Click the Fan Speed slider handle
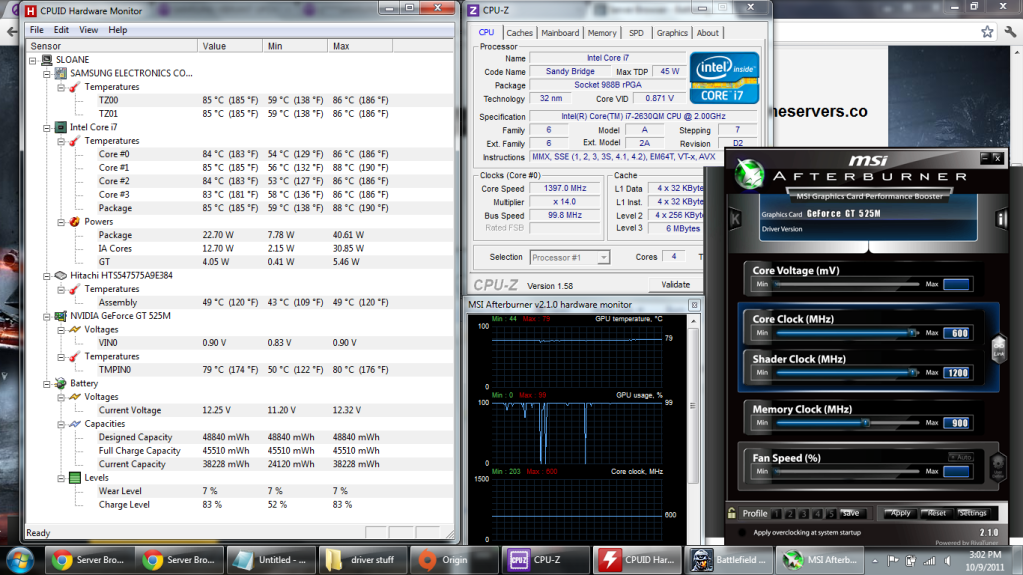 (776, 471)
